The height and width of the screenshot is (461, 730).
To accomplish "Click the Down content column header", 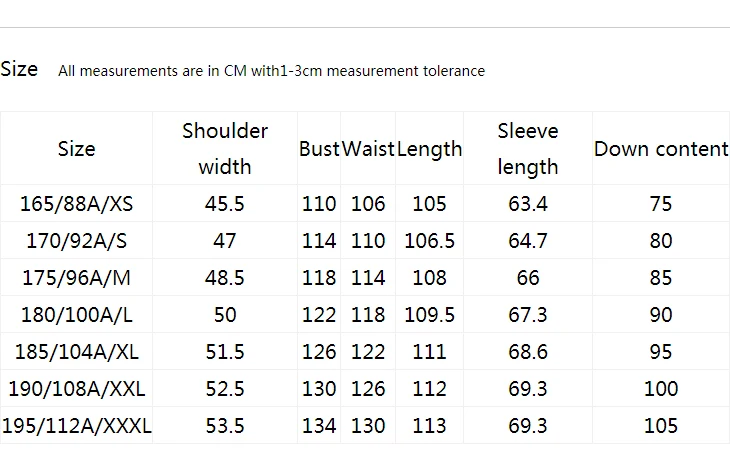I will [661, 149].
